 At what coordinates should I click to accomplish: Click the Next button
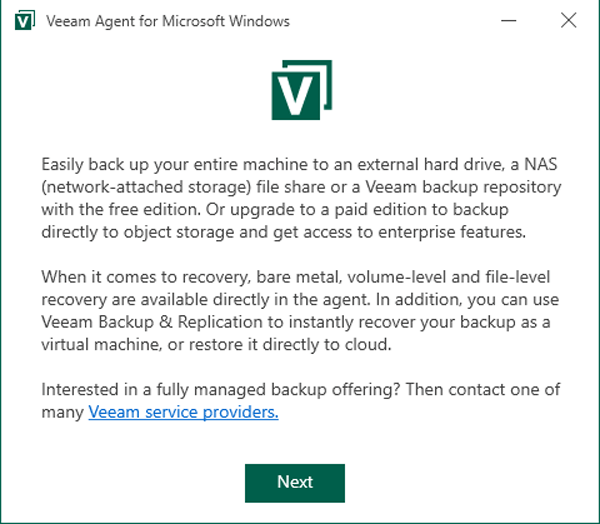pyautogui.click(x=295, y=483)
